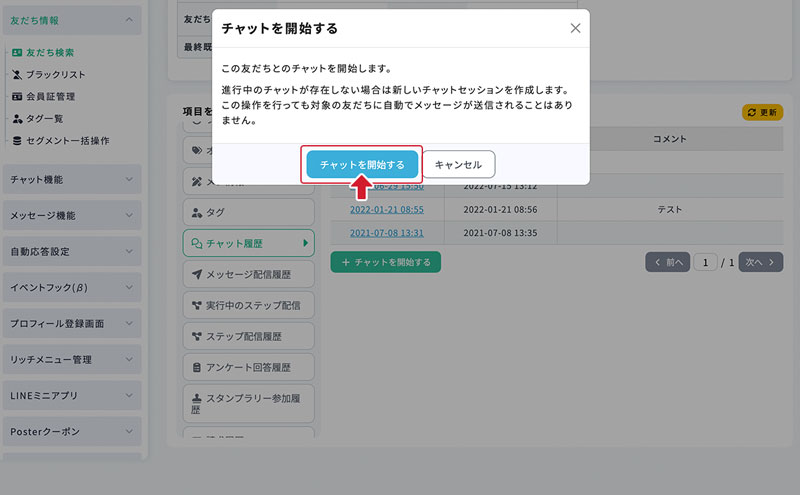This screenshot has height=495, width=800.
Task: Switch to メッセージ配信履歴 tab
Action: point(248,273)
